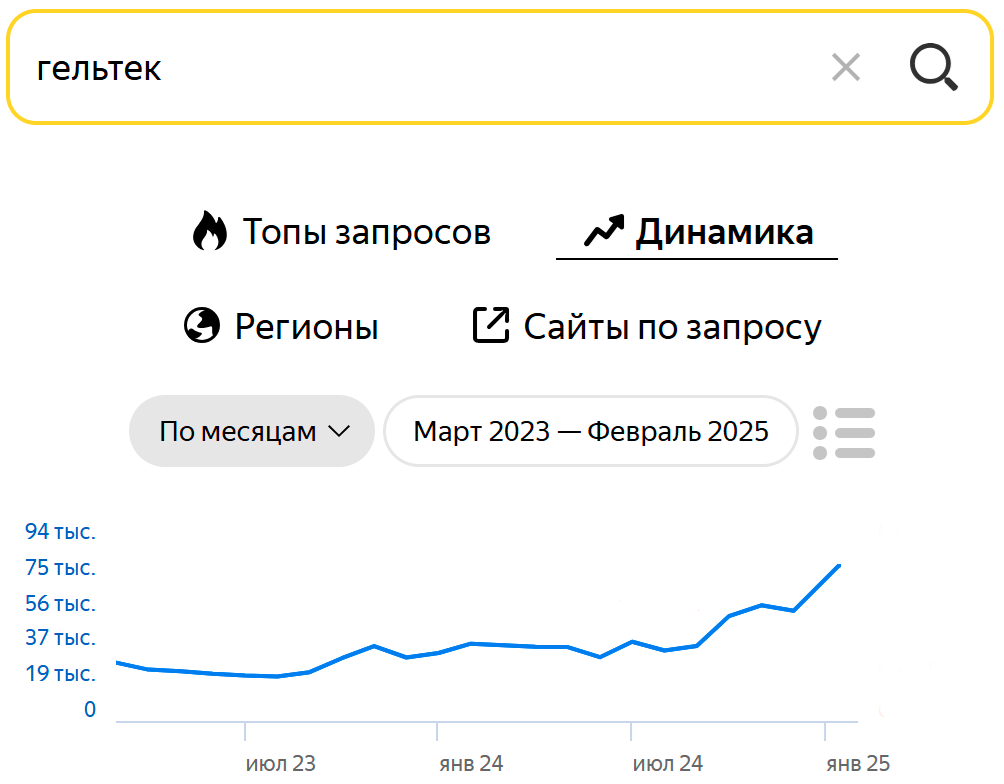Click the globe icon for Регионы
1004x784 pixels.
(x=202, y=325)
